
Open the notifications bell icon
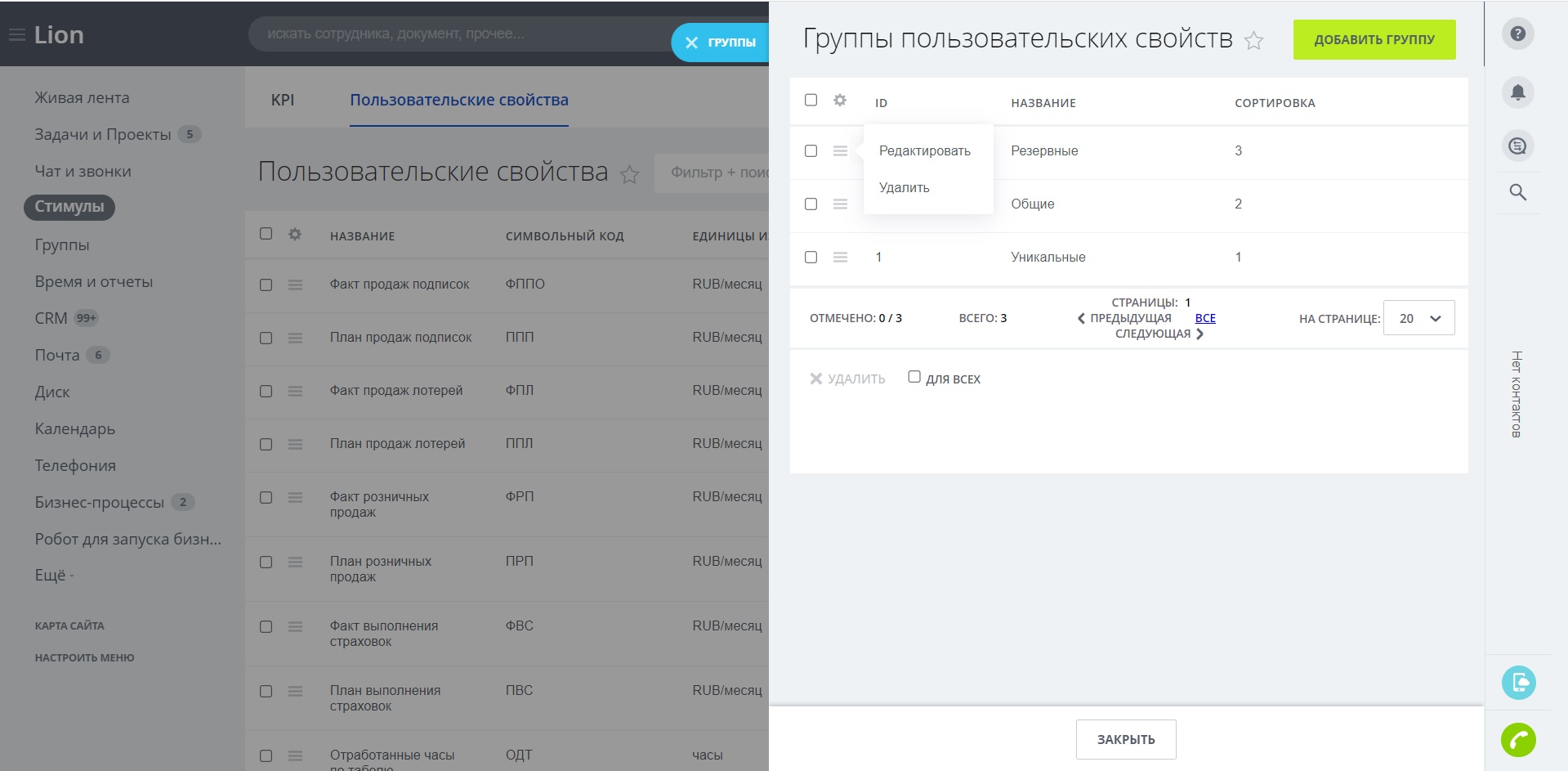(1517, 92)
